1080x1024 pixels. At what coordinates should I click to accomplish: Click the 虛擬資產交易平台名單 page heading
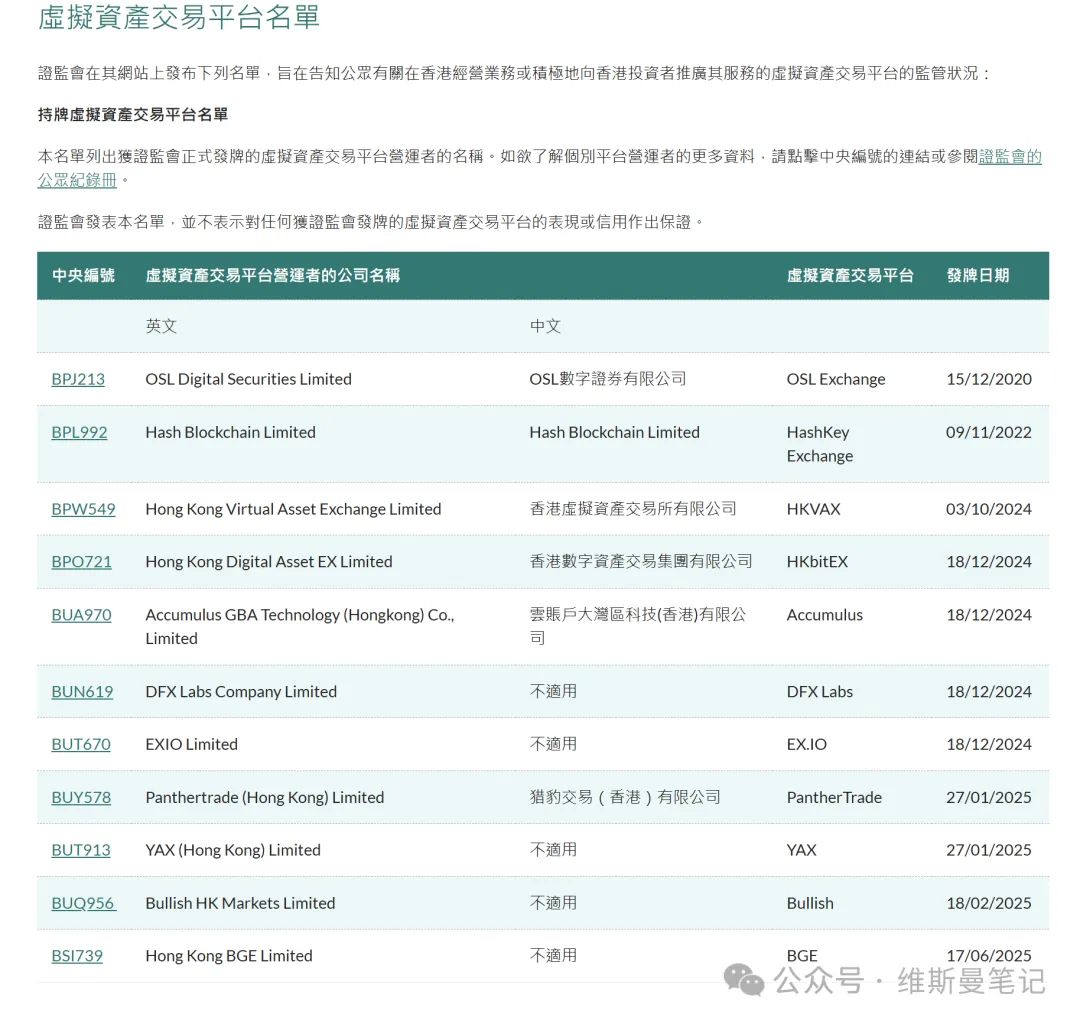pyautogui.click(x=179, y=17)
